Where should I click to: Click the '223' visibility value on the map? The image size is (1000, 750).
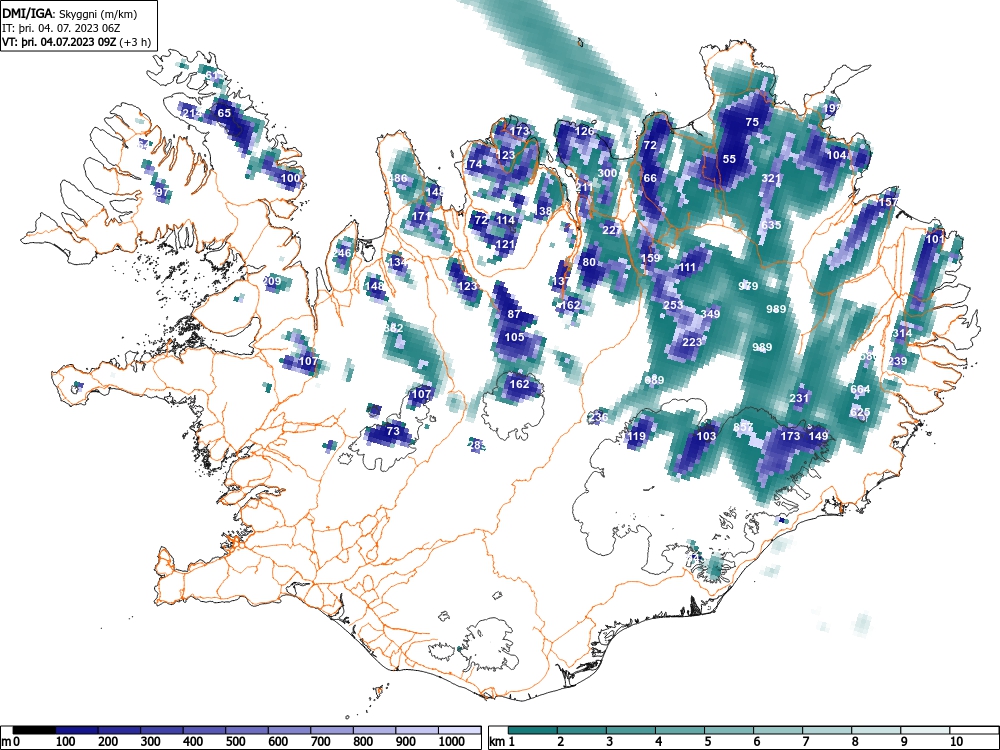(x=692, y=342)
